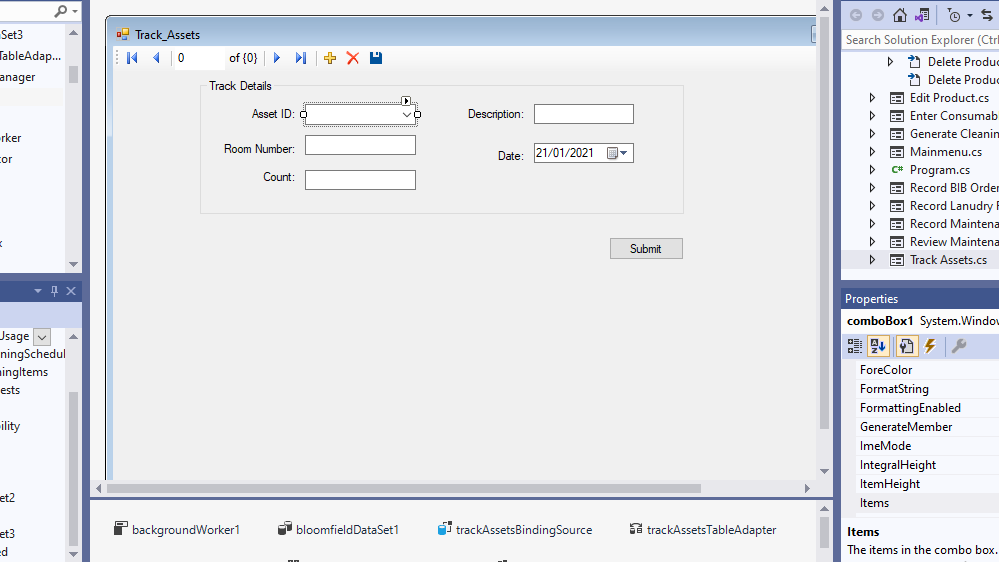This screenshot has height=562, width=999.
Task: Select GenerateMember property row
Action: point(928,427)
